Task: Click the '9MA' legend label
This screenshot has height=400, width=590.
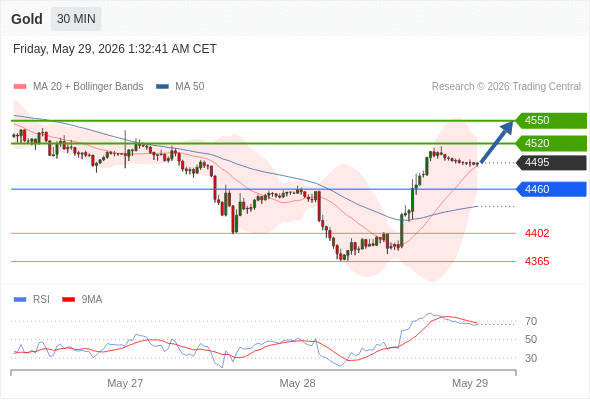Action: point(92,300)
